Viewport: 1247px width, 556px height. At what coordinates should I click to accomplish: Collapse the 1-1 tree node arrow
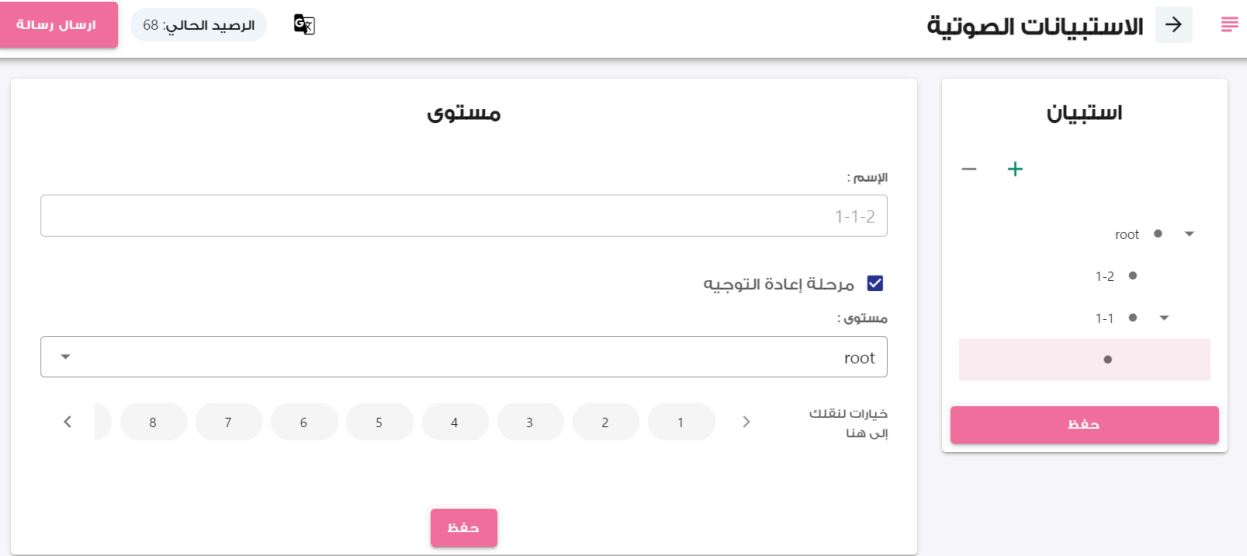(x=1164, y=318)
